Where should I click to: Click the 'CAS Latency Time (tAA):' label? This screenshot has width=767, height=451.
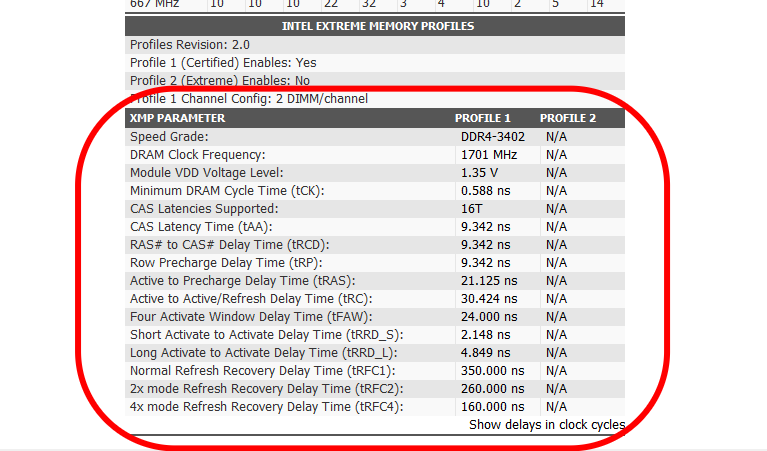pyautogui.click(x=201, y=227)
